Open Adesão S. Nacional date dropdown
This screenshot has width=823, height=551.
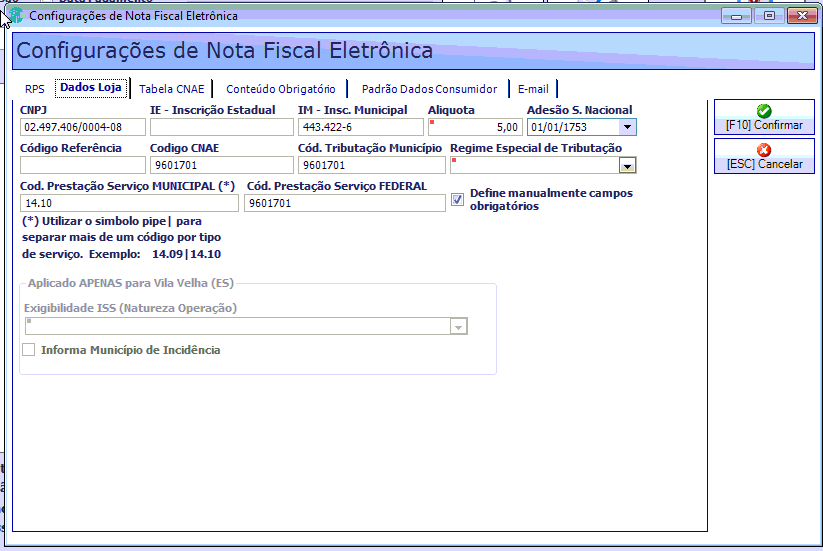pyautogui.click(x=627, y=127)
